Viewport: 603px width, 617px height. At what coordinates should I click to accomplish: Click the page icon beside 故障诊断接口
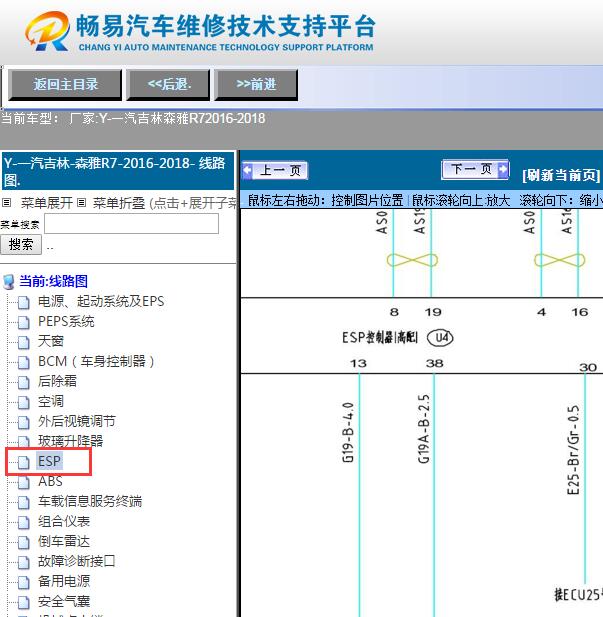point(24,562)
